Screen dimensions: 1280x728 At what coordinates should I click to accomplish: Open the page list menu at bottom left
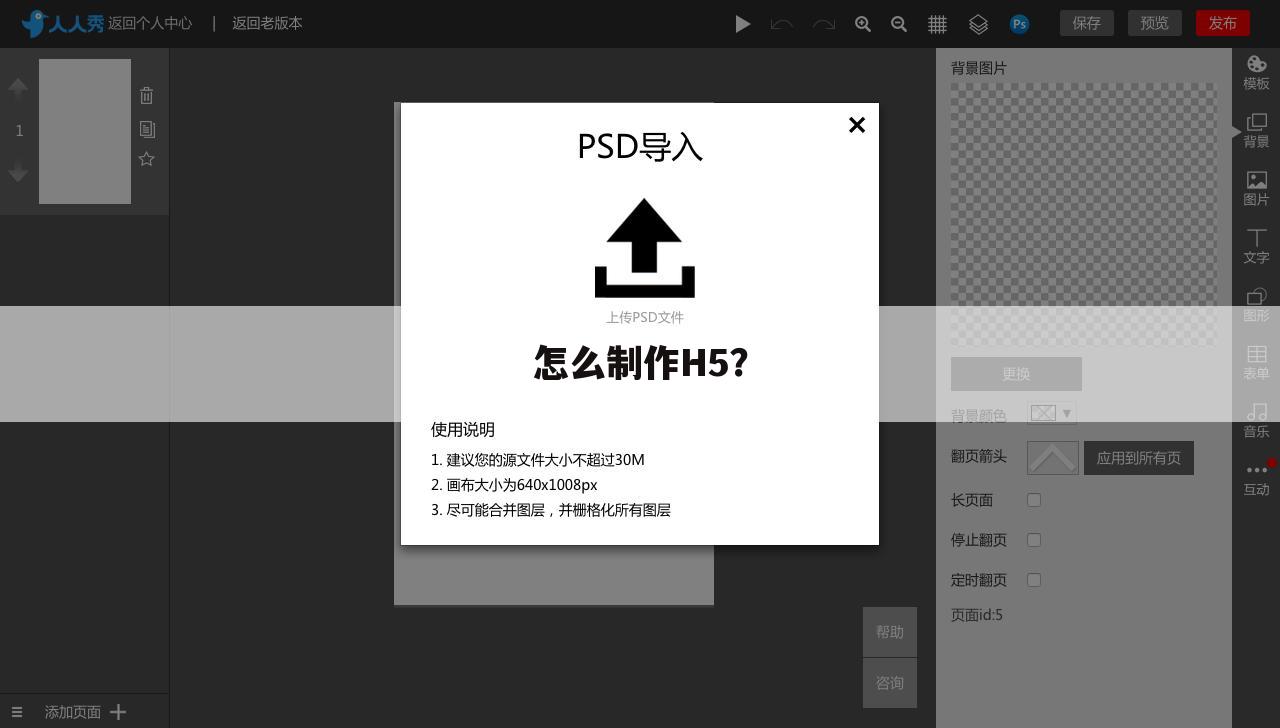(x=17, y=711)
